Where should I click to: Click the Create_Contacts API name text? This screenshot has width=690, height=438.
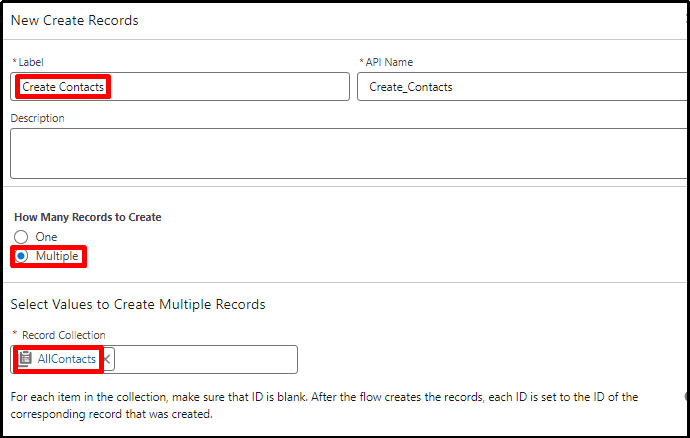click(x=411, y=87)
